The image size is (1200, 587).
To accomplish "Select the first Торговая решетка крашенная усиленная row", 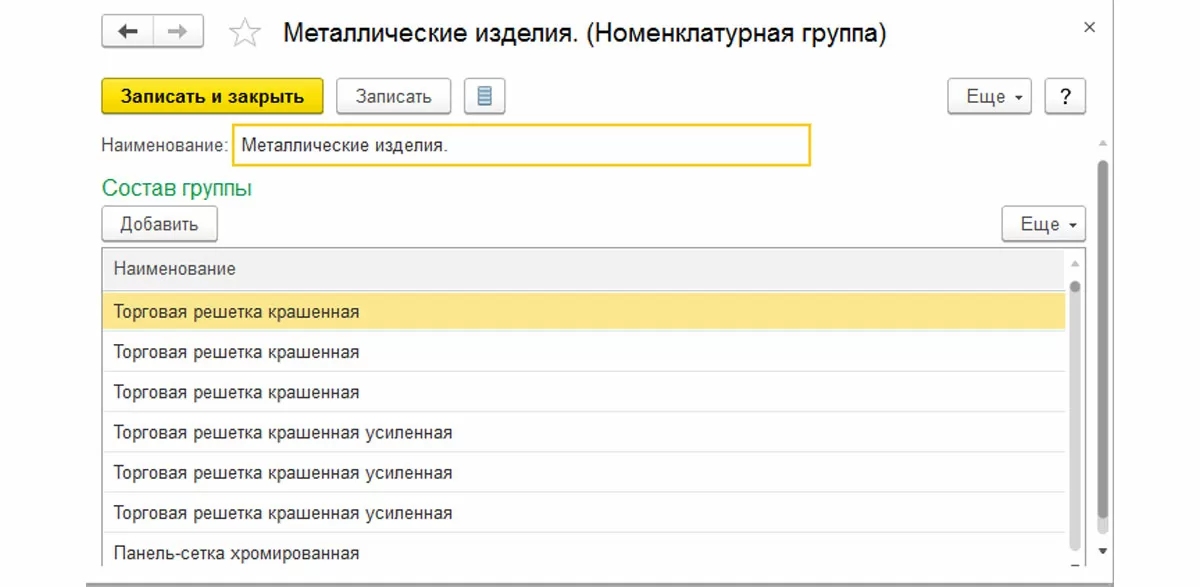I will (x=283, y=433).
